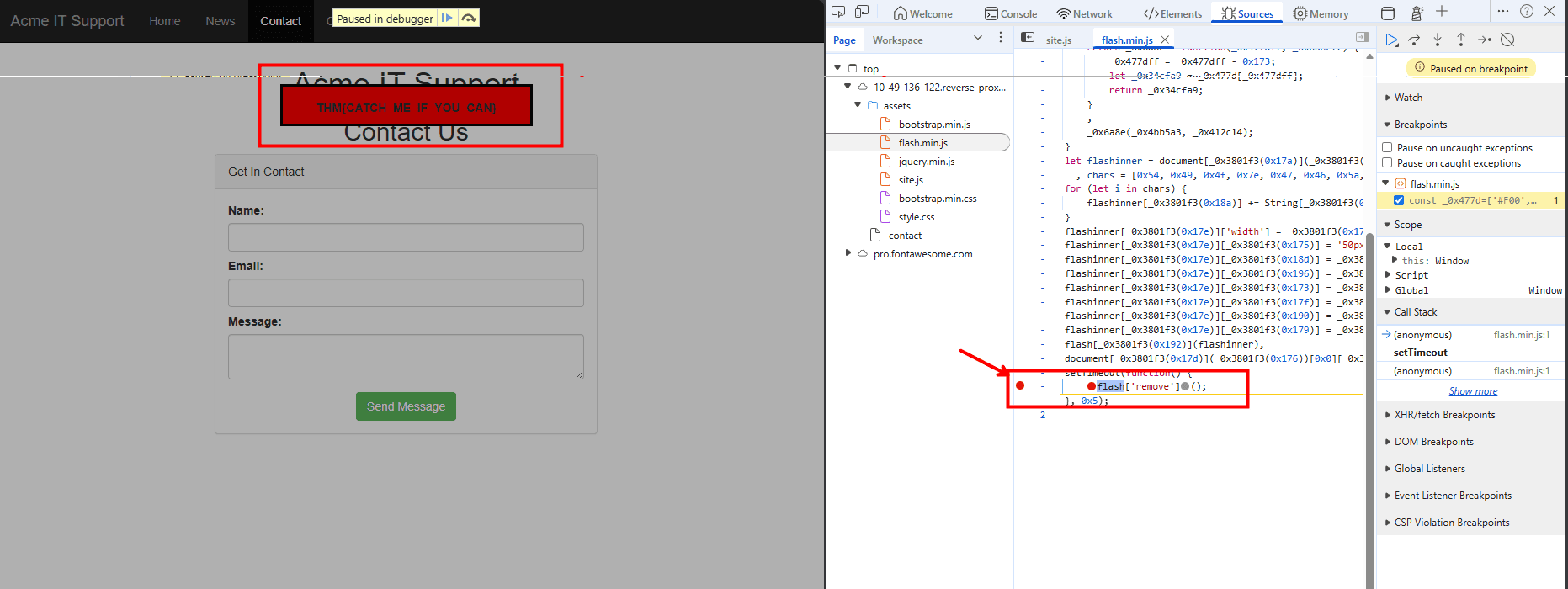Click the red breakpoint marker in gutter
Viewport: 1568px width, 589px height.
[1020, 385]
